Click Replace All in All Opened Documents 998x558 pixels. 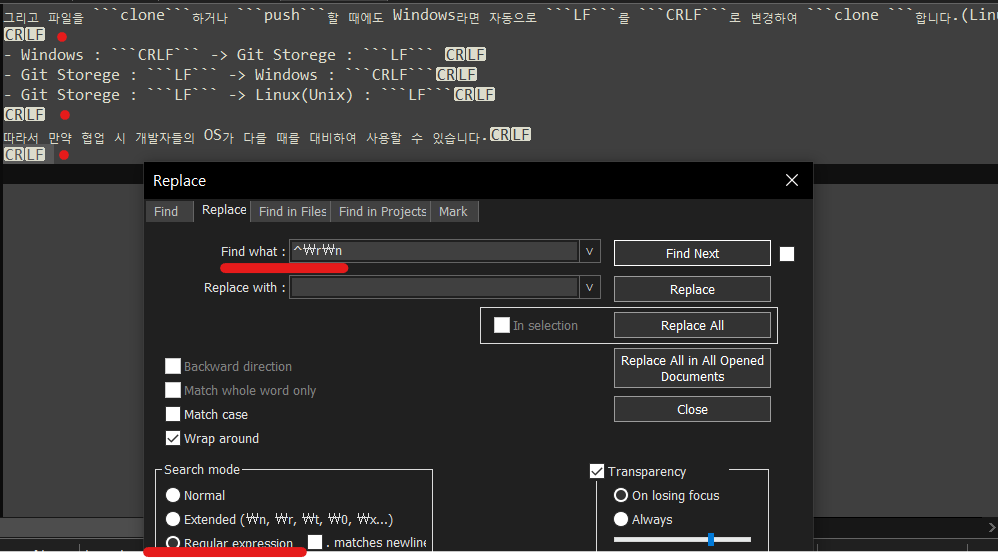coord(692,368)
